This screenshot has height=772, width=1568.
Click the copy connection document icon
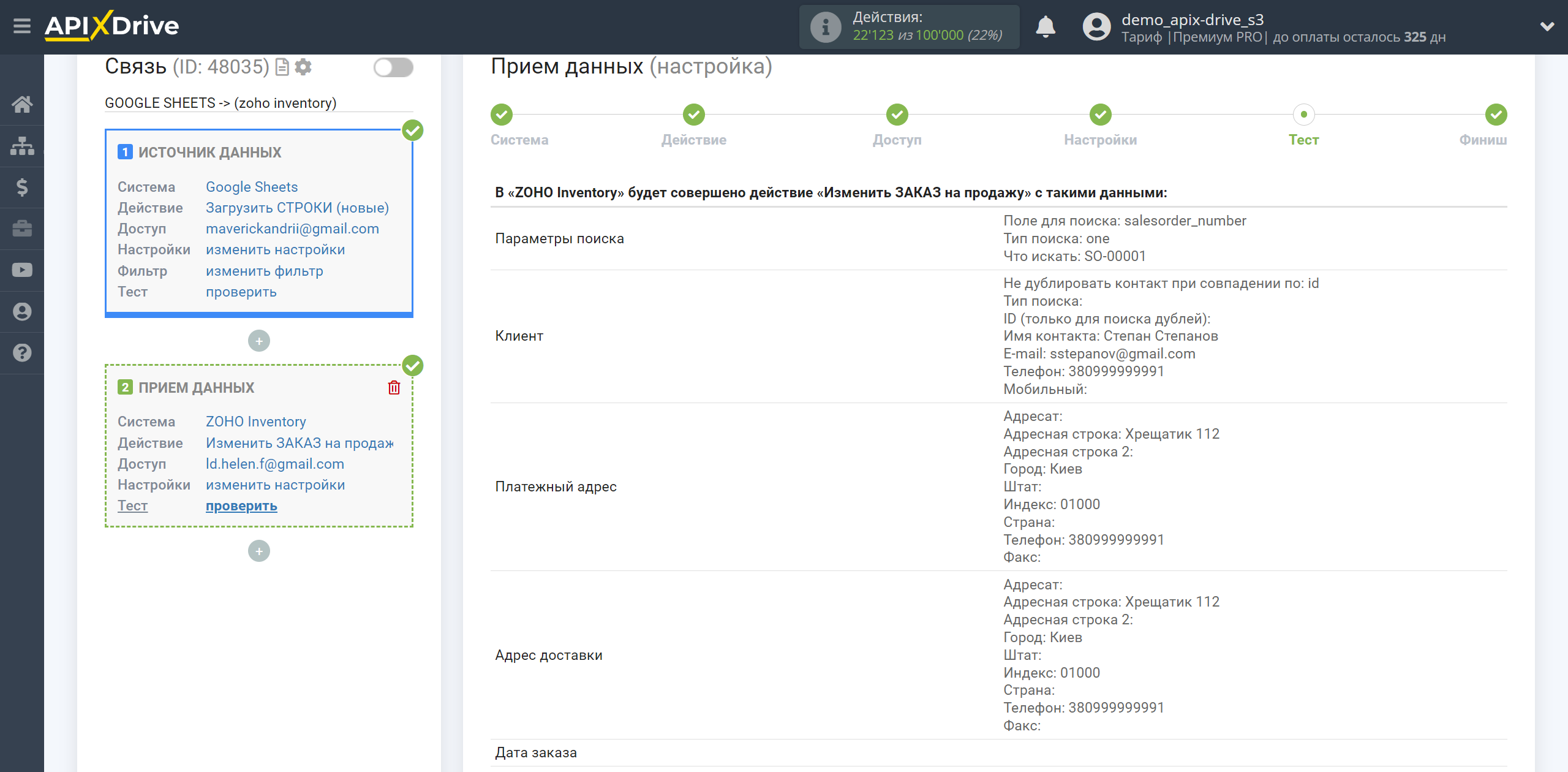(282, 67)
